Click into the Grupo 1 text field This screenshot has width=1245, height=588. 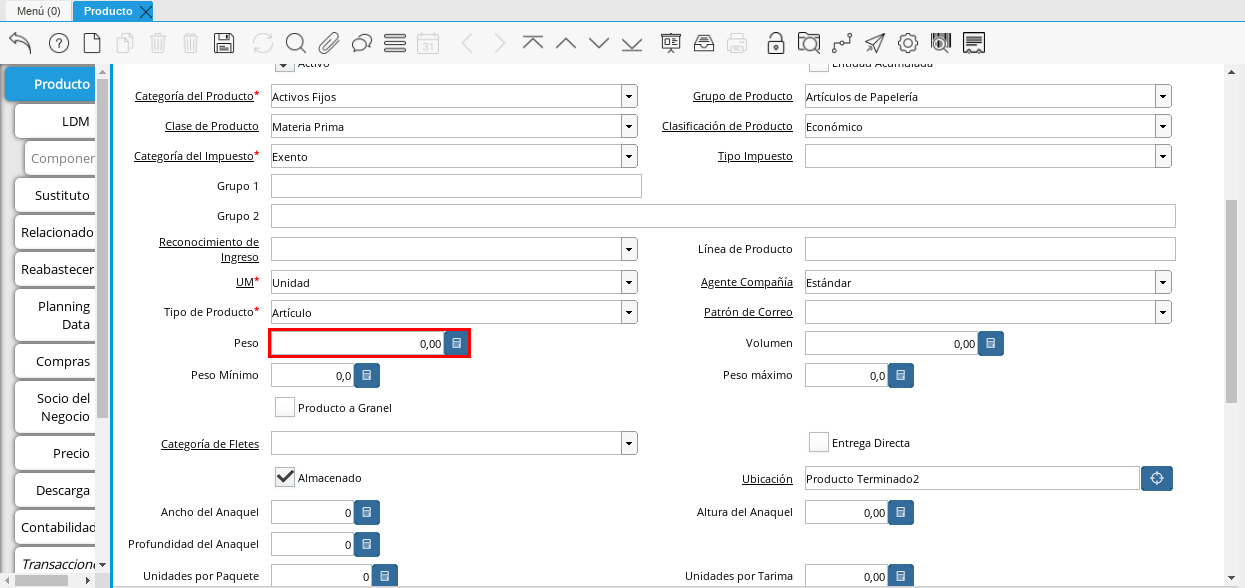[x=456, y=187]
